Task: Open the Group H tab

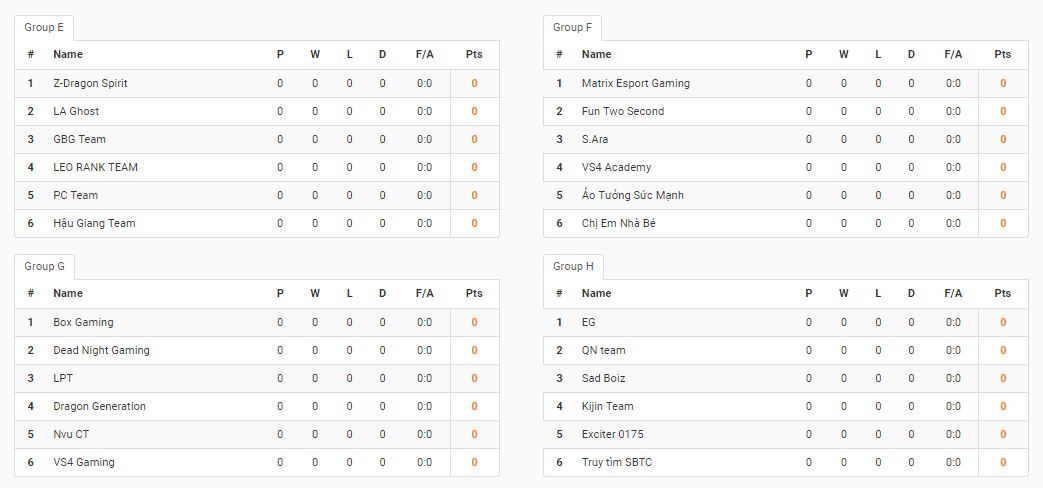Action: click(573, 266)
